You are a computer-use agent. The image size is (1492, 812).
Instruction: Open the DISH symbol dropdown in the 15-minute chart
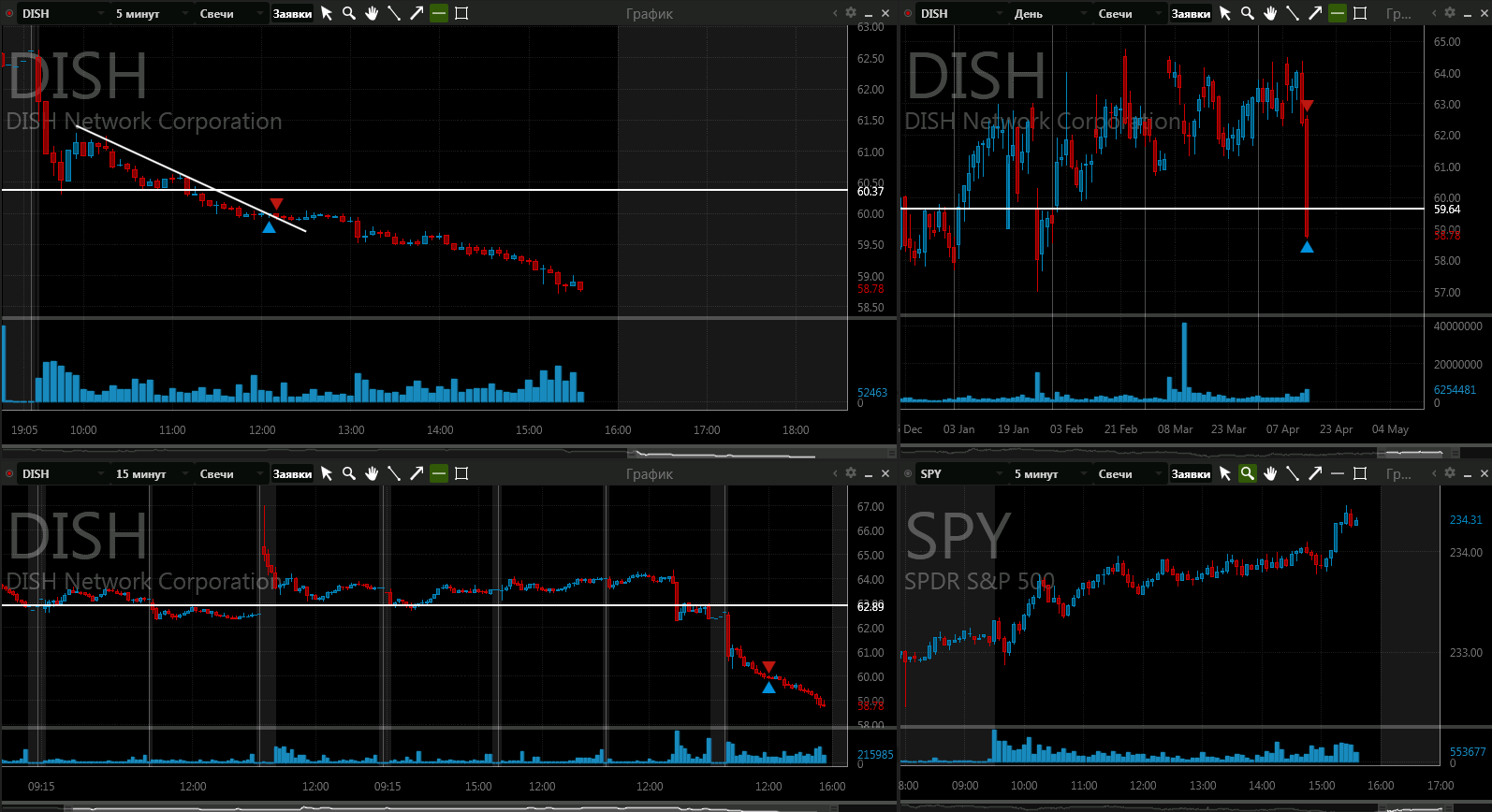tap(62, 473)
